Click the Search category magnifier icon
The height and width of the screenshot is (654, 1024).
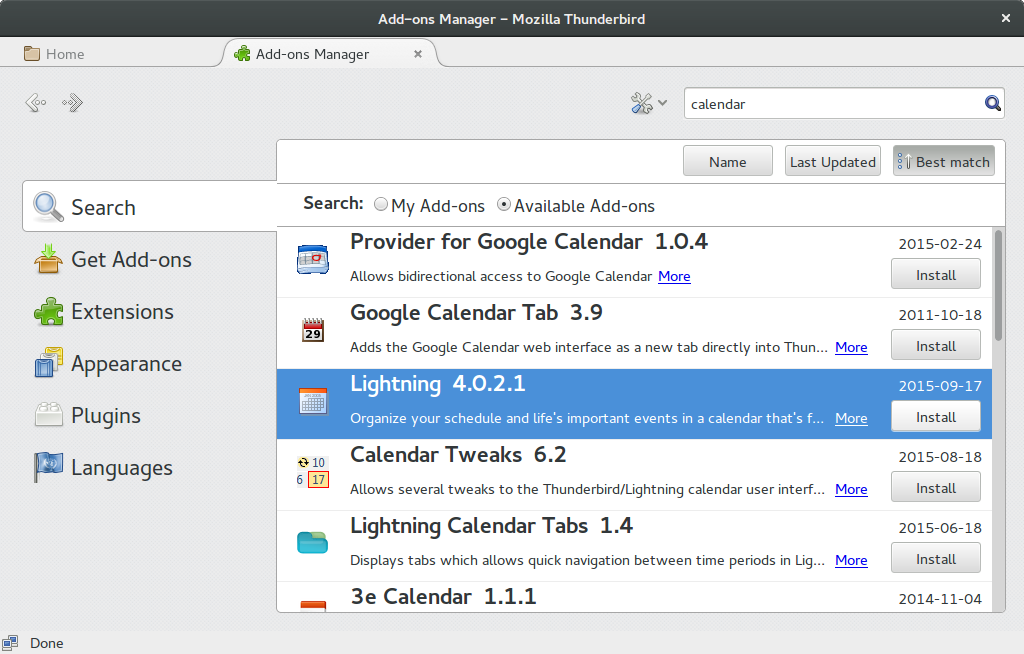pyautogui.click(x=48, y=206)
